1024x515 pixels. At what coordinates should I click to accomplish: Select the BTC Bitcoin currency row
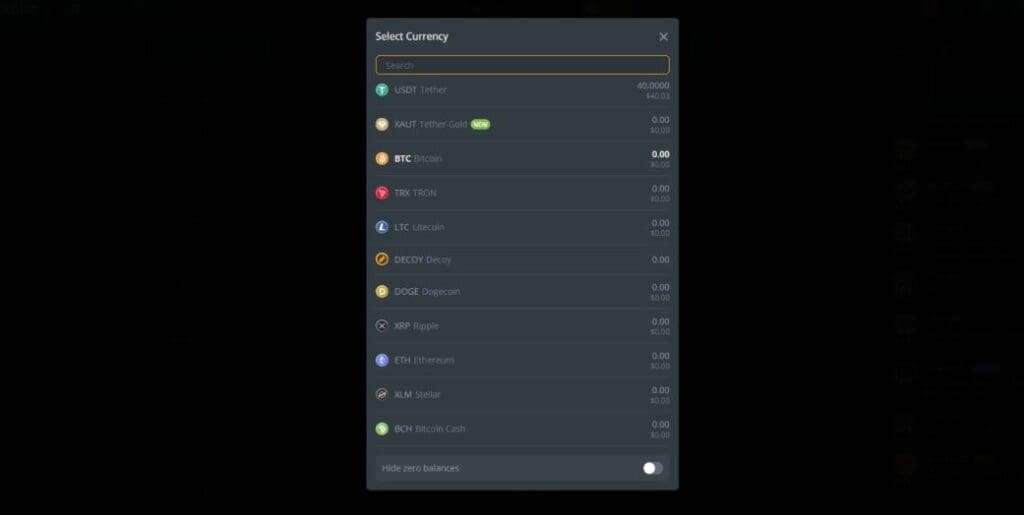pos(522,159)
